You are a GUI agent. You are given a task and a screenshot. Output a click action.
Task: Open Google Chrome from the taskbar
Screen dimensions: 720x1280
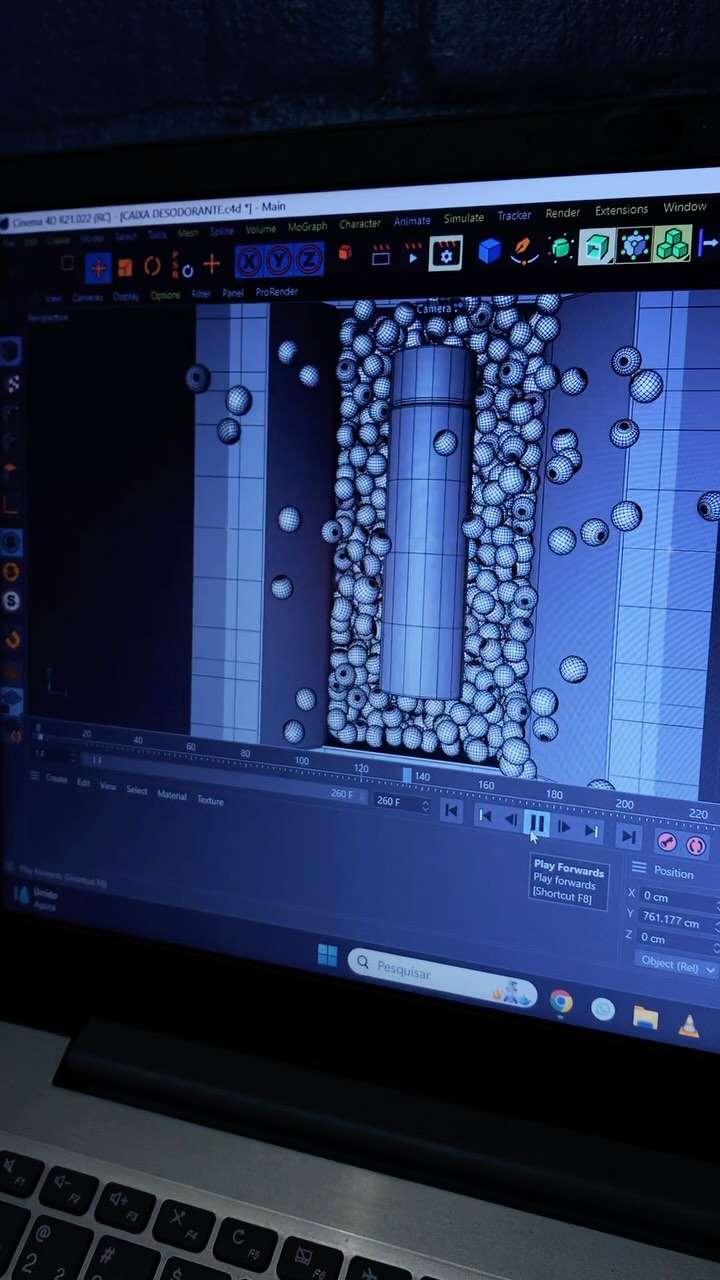click(x=561, y=1001)
